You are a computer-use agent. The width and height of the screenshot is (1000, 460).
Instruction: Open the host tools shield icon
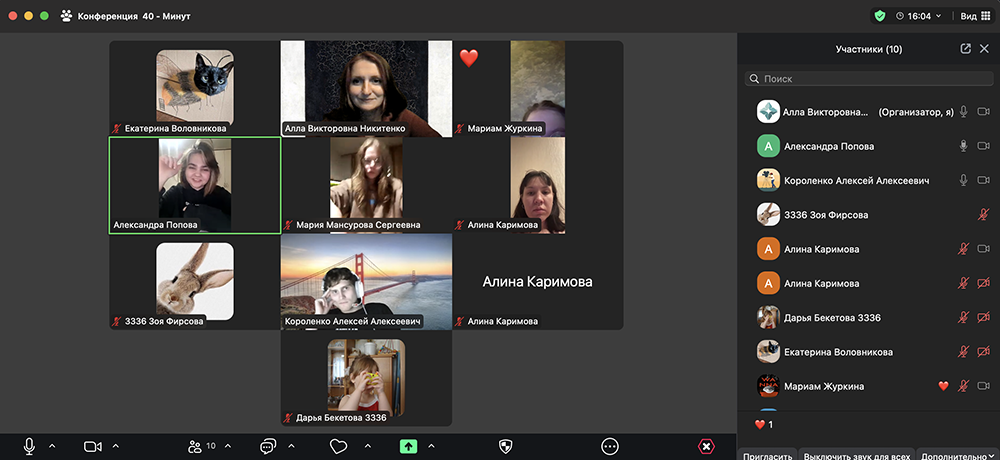click(506, 446)
